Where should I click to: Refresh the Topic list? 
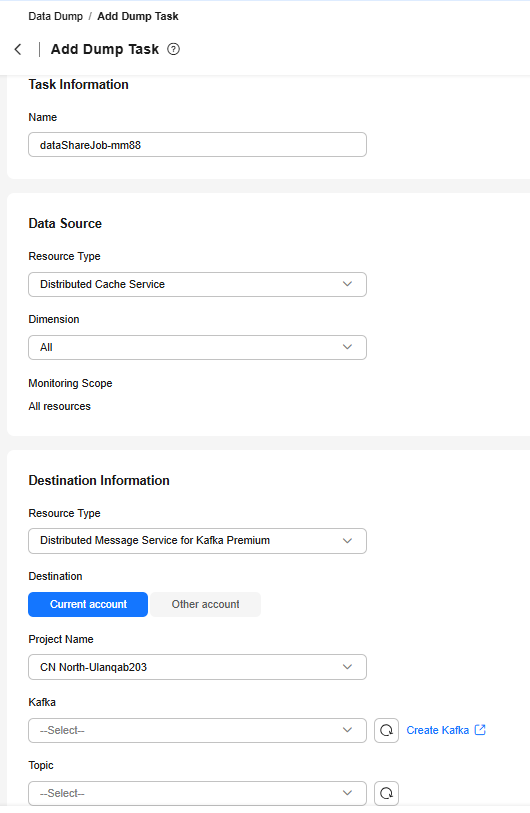click(x=386, y=793)
